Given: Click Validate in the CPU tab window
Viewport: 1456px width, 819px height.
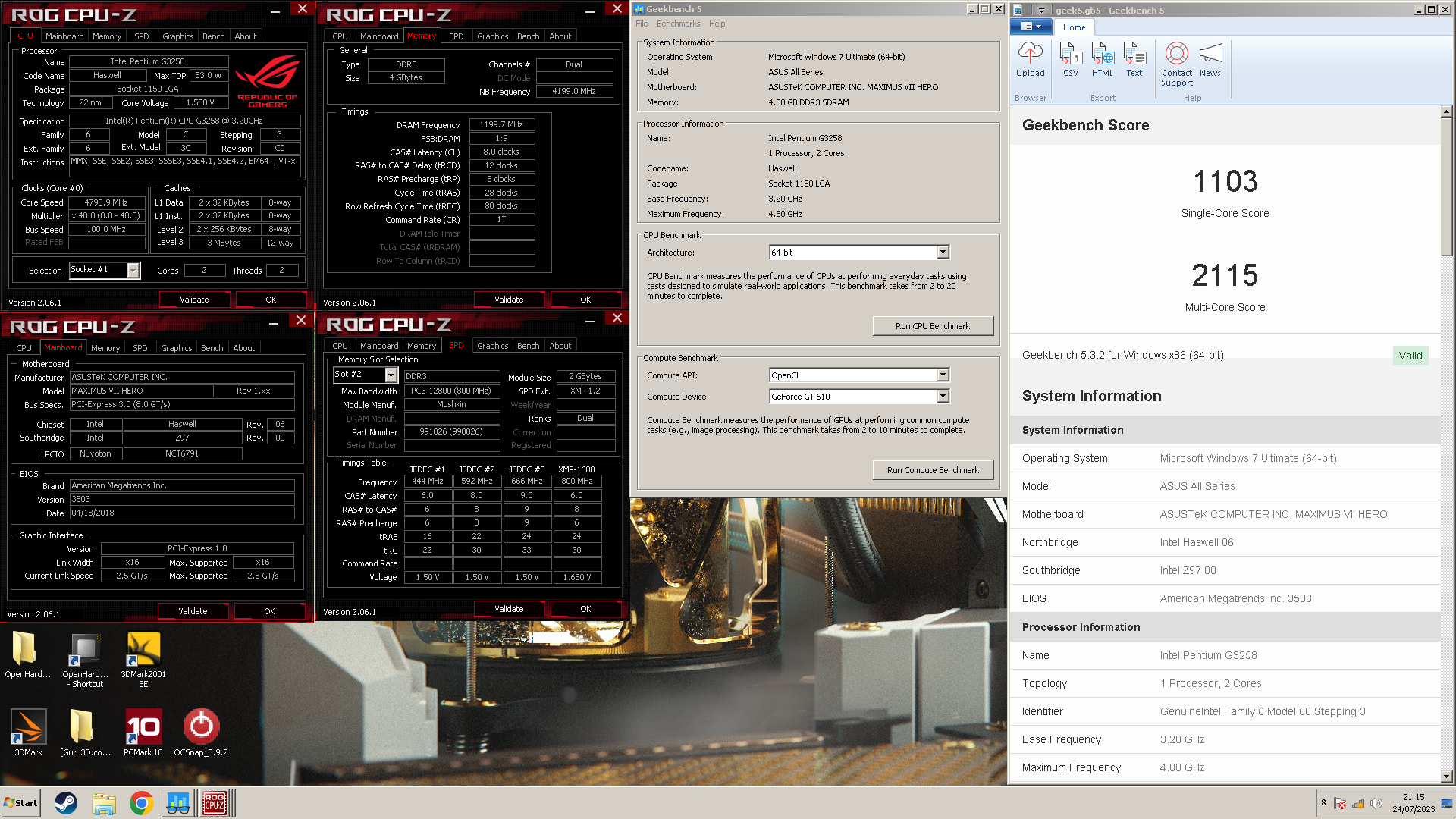Looking at the screenshot, I should [194, 300].
